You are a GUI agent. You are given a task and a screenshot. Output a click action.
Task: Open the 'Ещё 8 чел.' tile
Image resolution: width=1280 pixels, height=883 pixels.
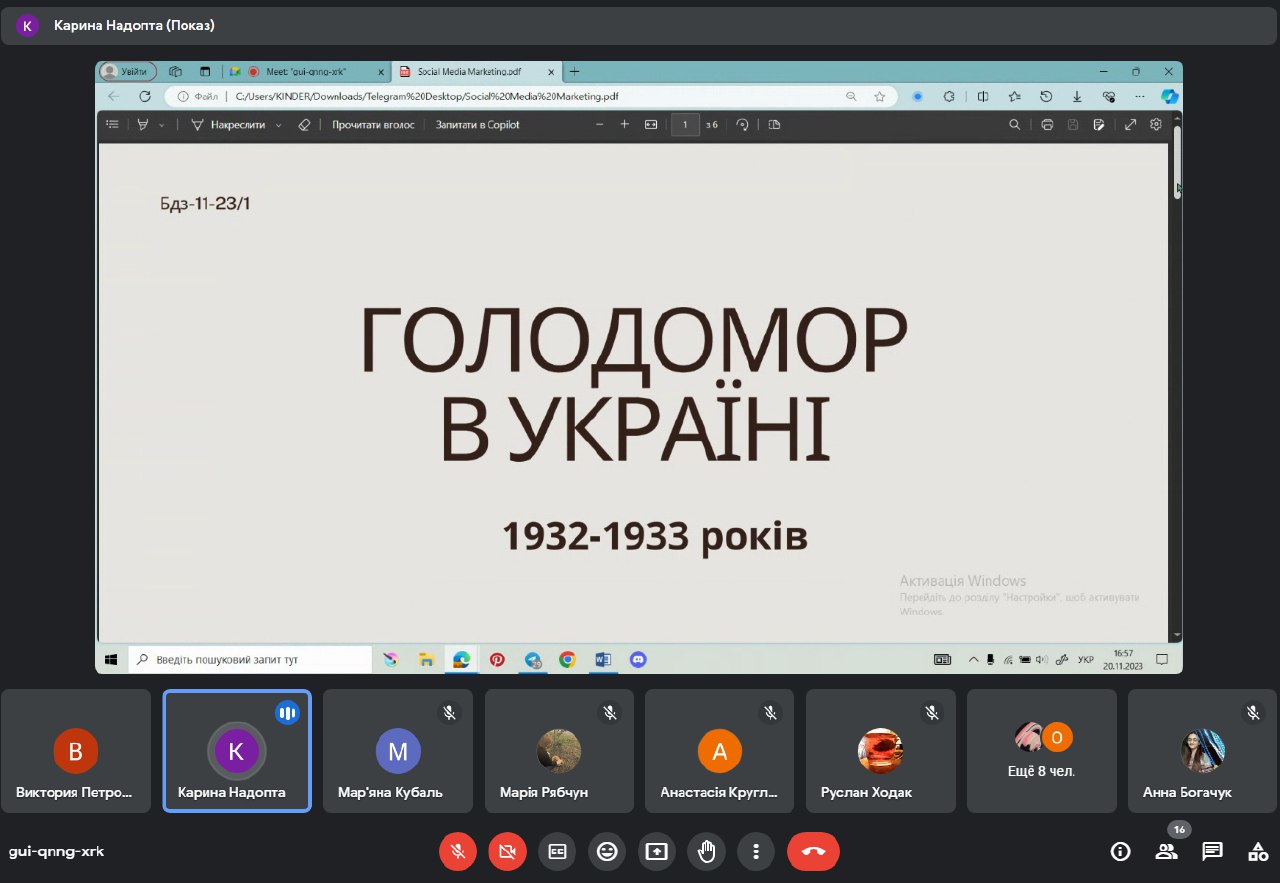pyautogui.click(x=1042, y=751)
